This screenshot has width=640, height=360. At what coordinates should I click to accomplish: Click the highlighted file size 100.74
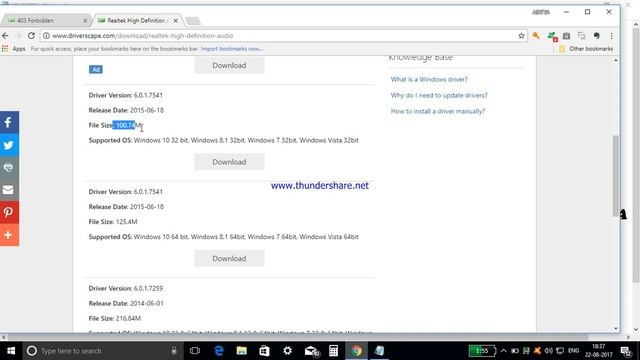click(124, 125)
